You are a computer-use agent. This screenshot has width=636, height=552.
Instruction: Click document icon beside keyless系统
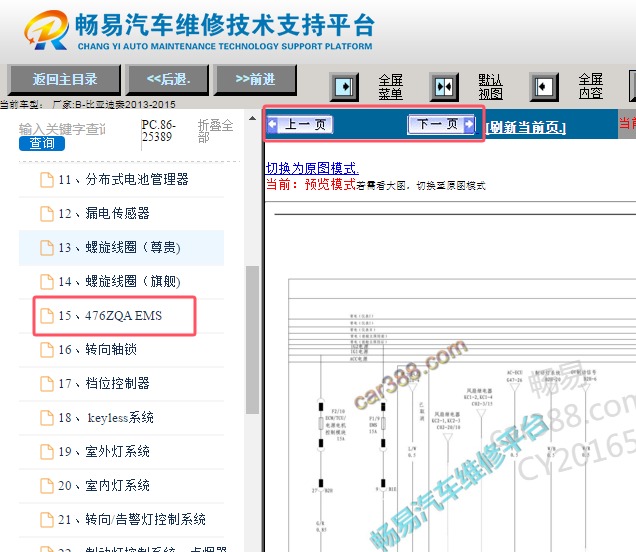point(47,418)
